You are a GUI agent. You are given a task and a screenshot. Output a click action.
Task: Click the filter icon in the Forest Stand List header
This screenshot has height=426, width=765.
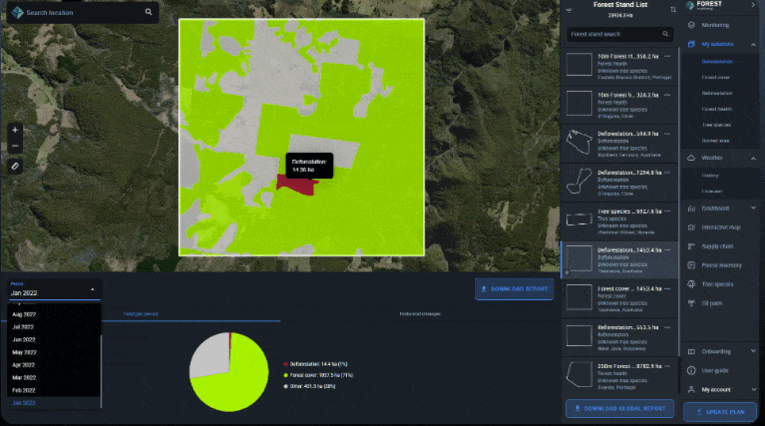[568, 10]
